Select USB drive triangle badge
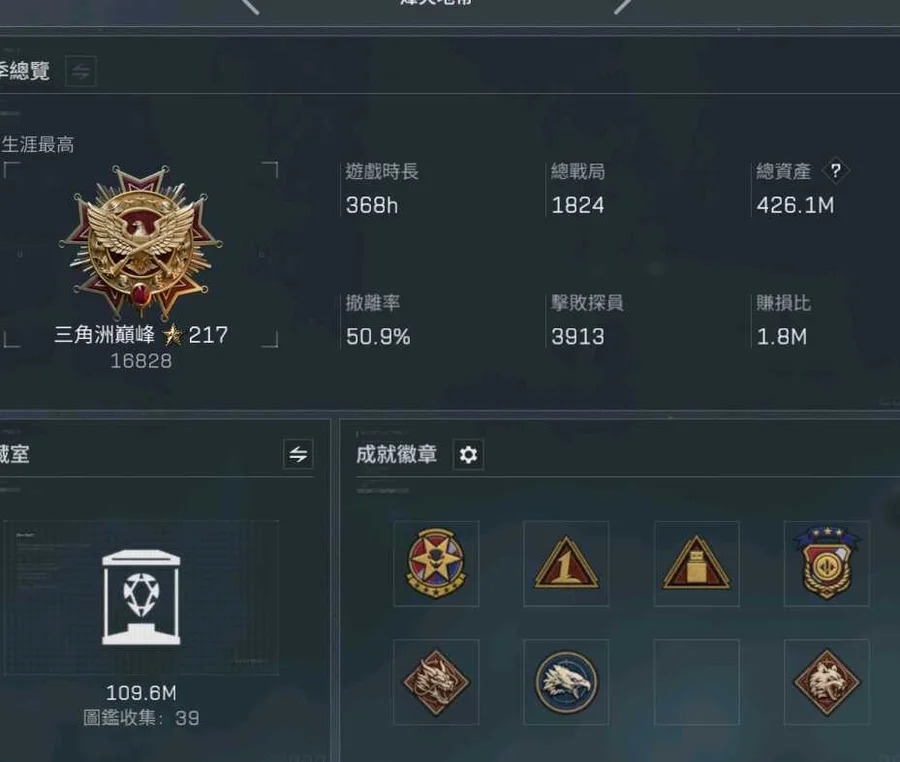This screenshot has width=900, height=762. tap(696, 563)
